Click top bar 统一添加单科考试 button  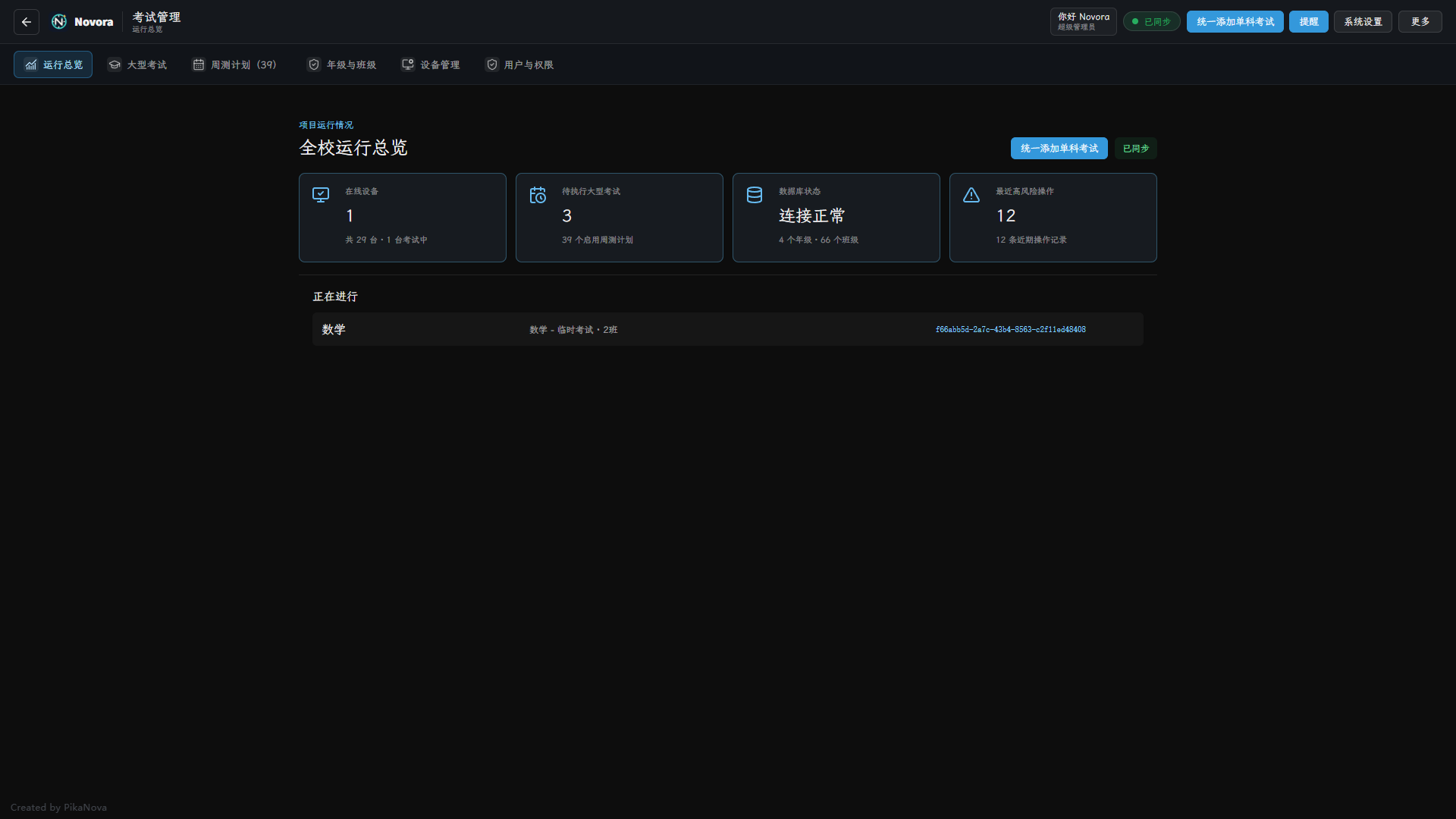(1235, 22)
